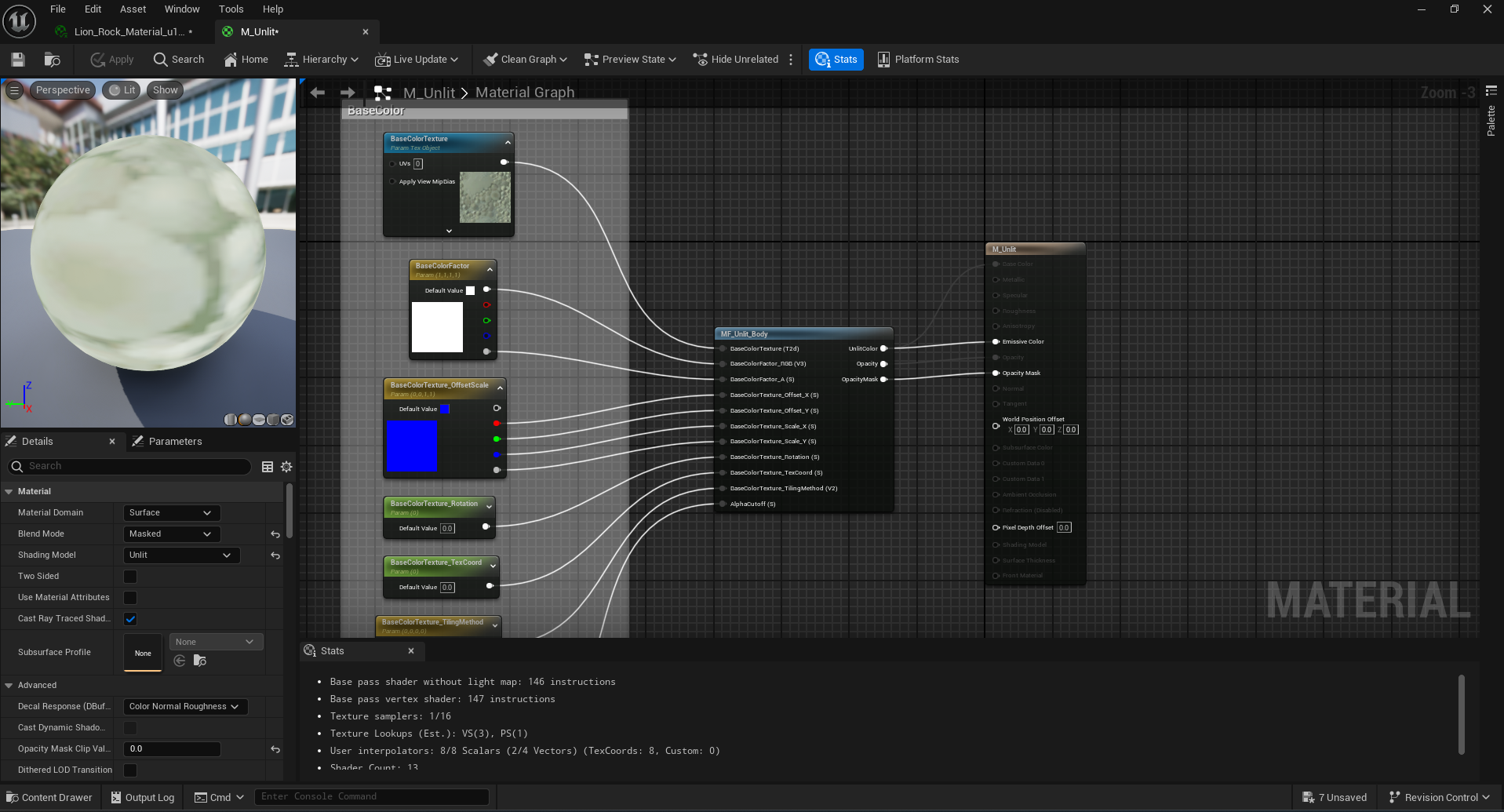Viewport: 1504px width, 812px height.
Task: Open Platform Stats
Action: pos(918,60)
